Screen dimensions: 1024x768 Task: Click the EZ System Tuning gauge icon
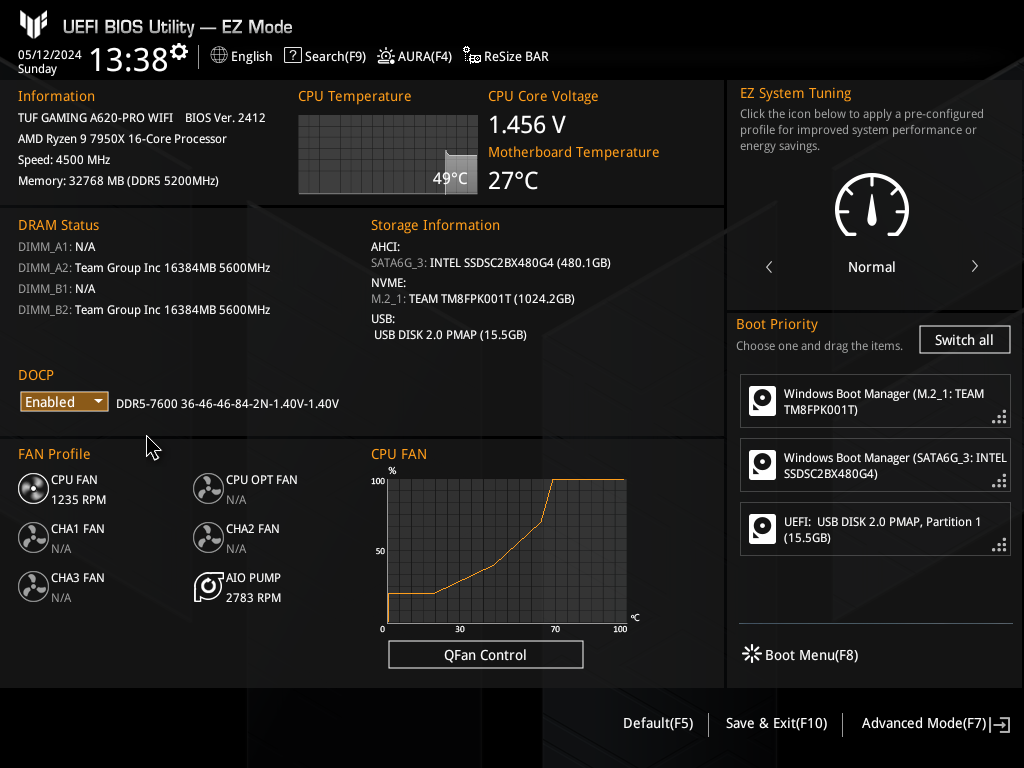pyautogui.click(x=872, y=204)
